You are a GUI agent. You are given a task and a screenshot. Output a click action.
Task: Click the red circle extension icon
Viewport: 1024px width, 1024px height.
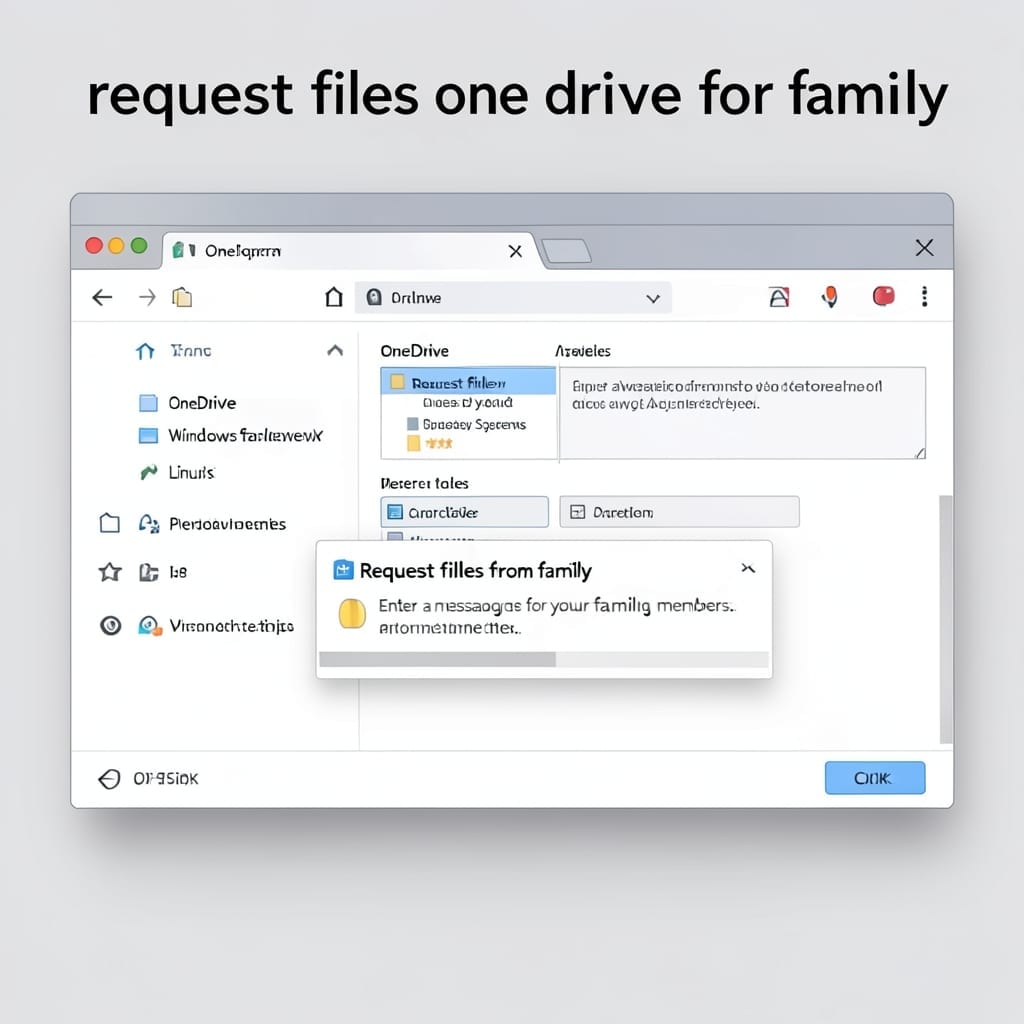point(884,296)
